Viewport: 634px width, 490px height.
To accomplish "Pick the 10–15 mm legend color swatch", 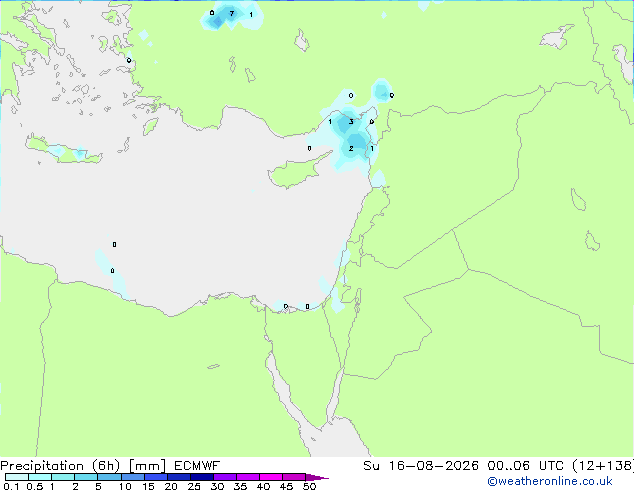I will click(x=133, y=477).
